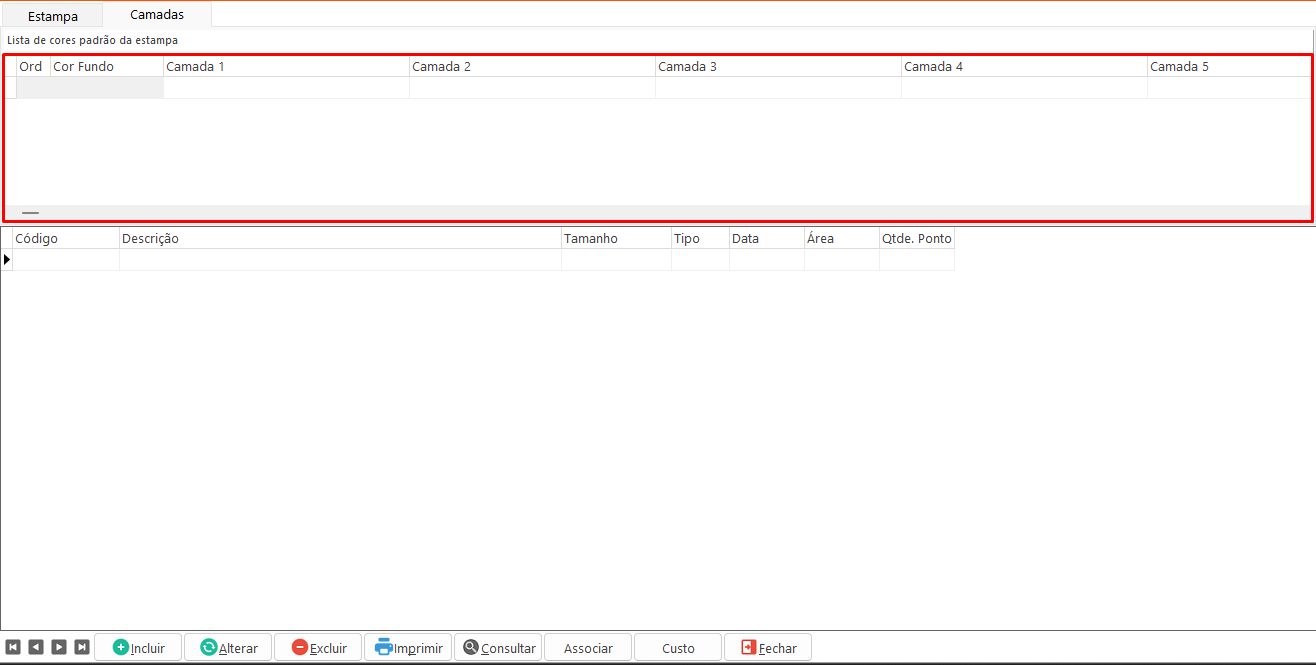Screen dimensions: 1316x665
Task: Click the Imprimir printer button
Action: tap(408, 647)
